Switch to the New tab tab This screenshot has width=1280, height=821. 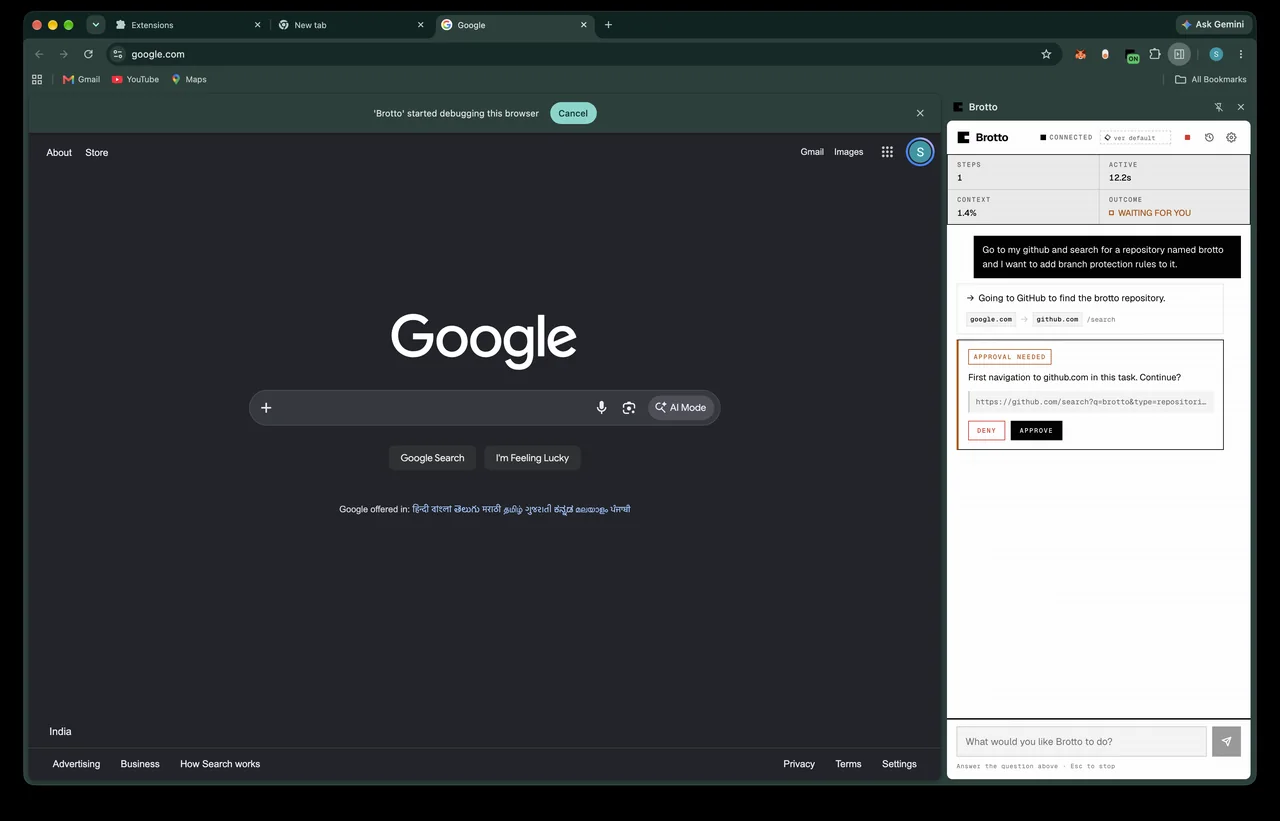(x=351, y=25)
